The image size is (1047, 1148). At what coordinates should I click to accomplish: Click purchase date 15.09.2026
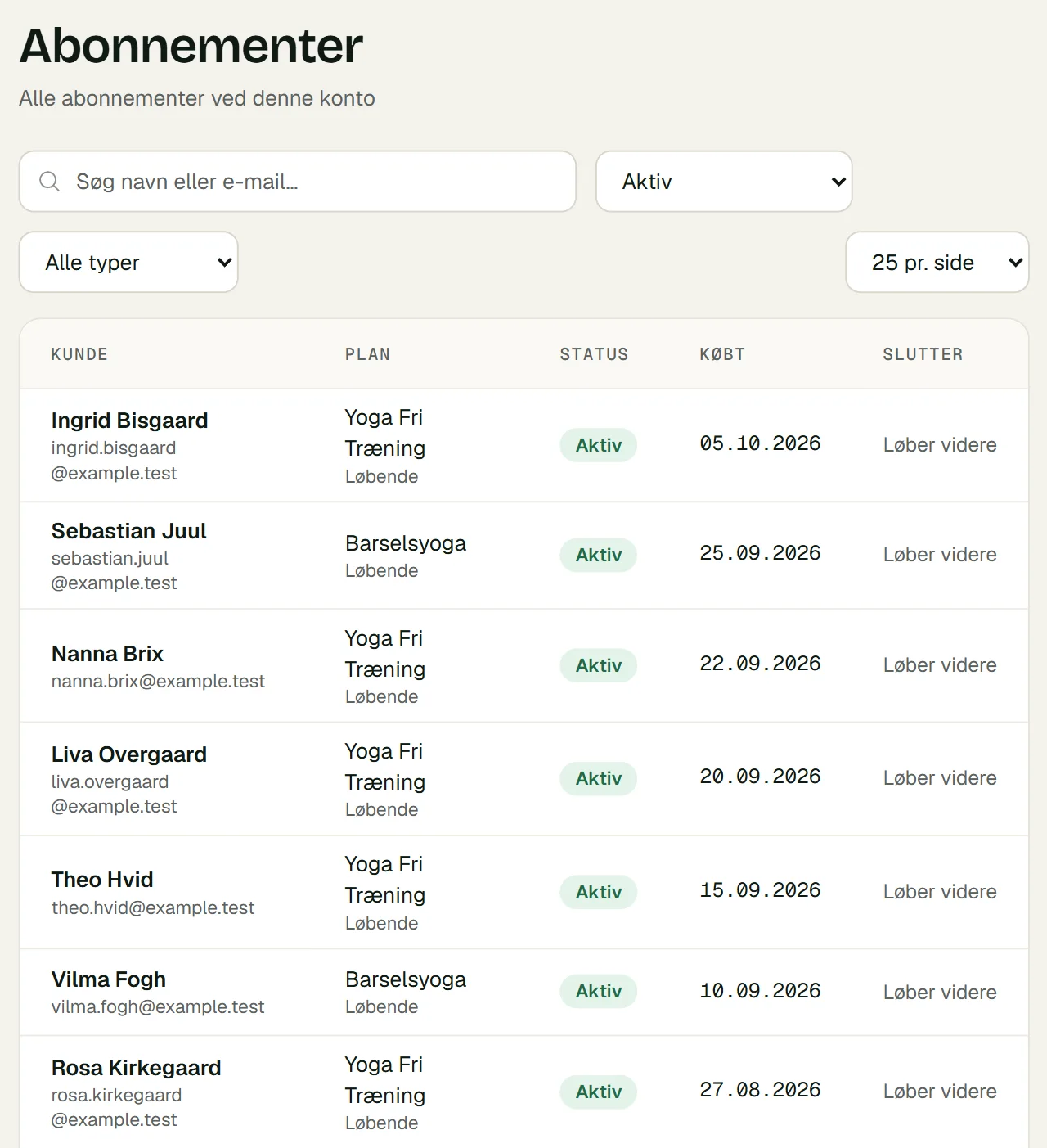tap(760, 890)
